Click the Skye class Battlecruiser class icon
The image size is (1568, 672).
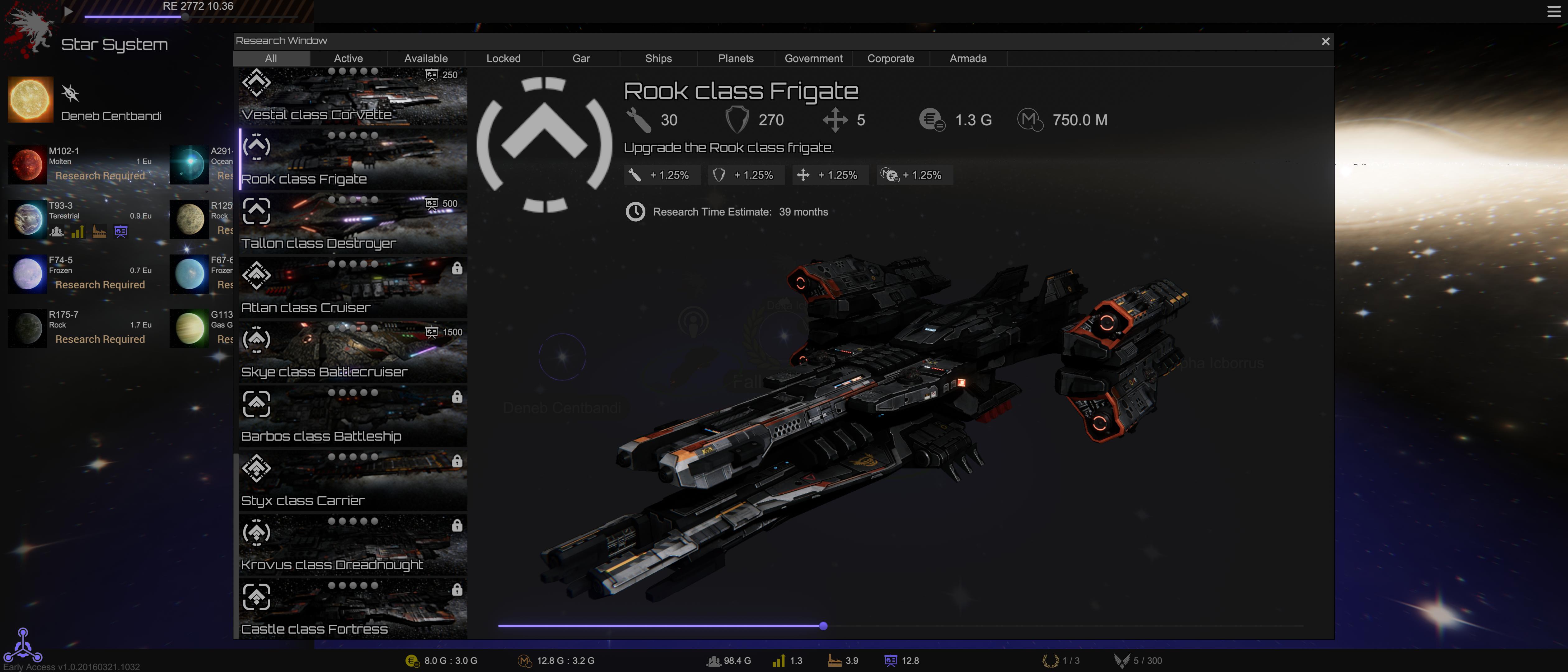[256, 340]
